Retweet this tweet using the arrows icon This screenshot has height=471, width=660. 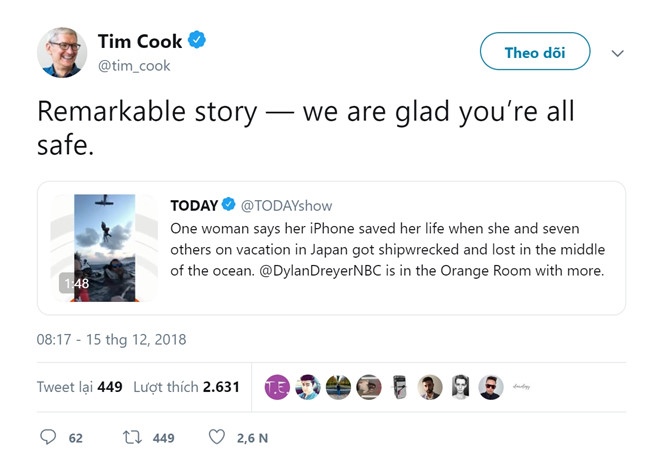coord(130,437)
